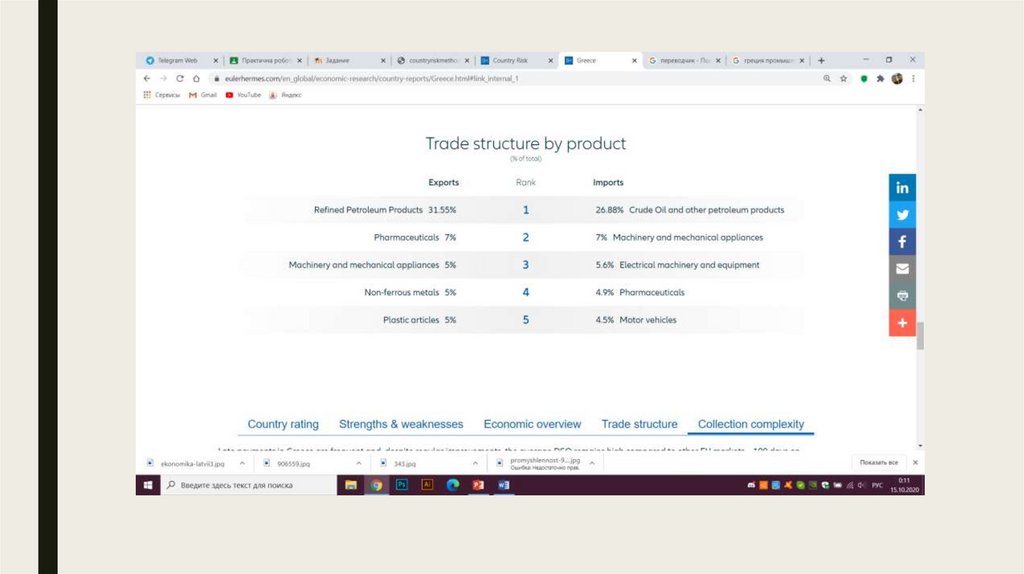
Task: Click Motor vehicles import entry
Action: tap(635, 320)
